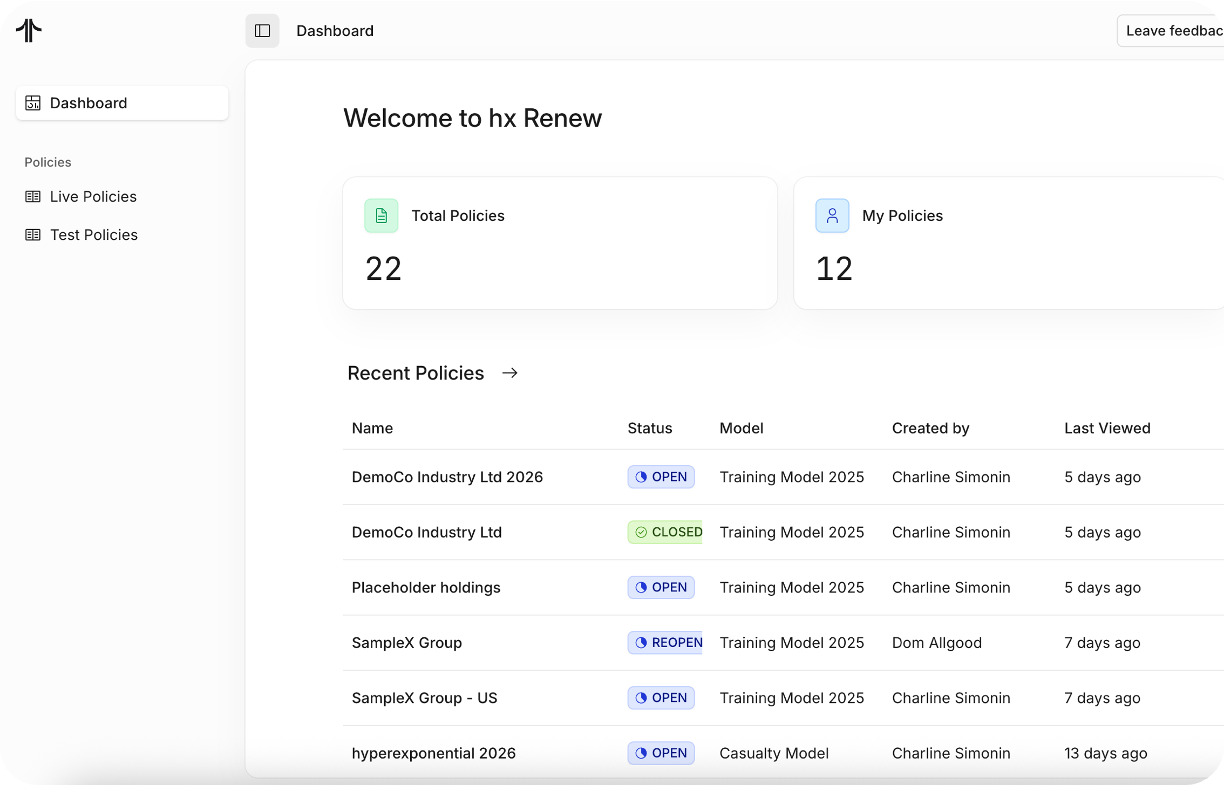Open the Test Policies page
The width and height of the screenshot is (1224, 786).
pyautogui.click(x=93, y=235)
